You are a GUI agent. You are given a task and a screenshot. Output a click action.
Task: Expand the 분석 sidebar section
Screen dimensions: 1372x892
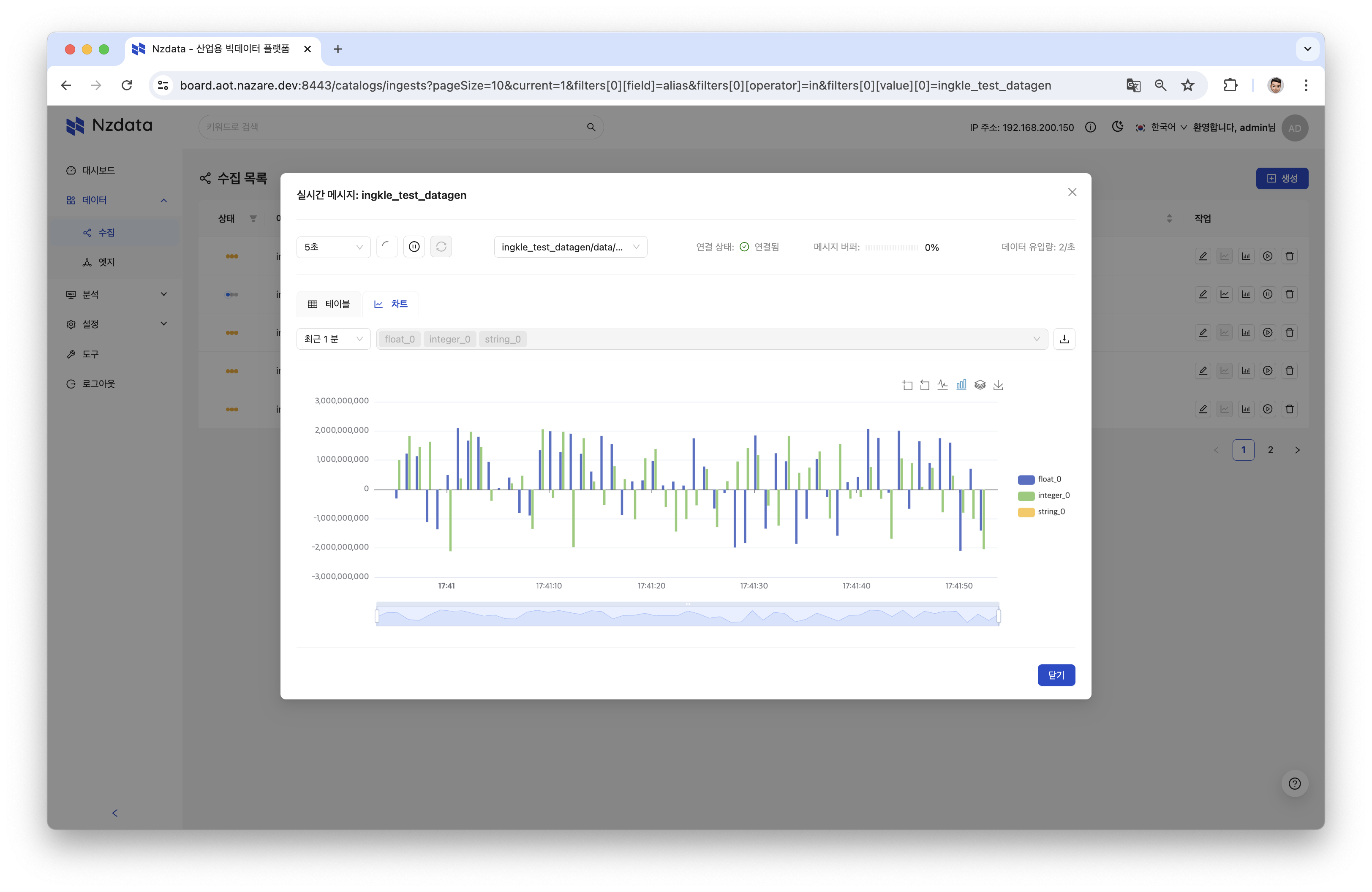[x=164, y=294]
